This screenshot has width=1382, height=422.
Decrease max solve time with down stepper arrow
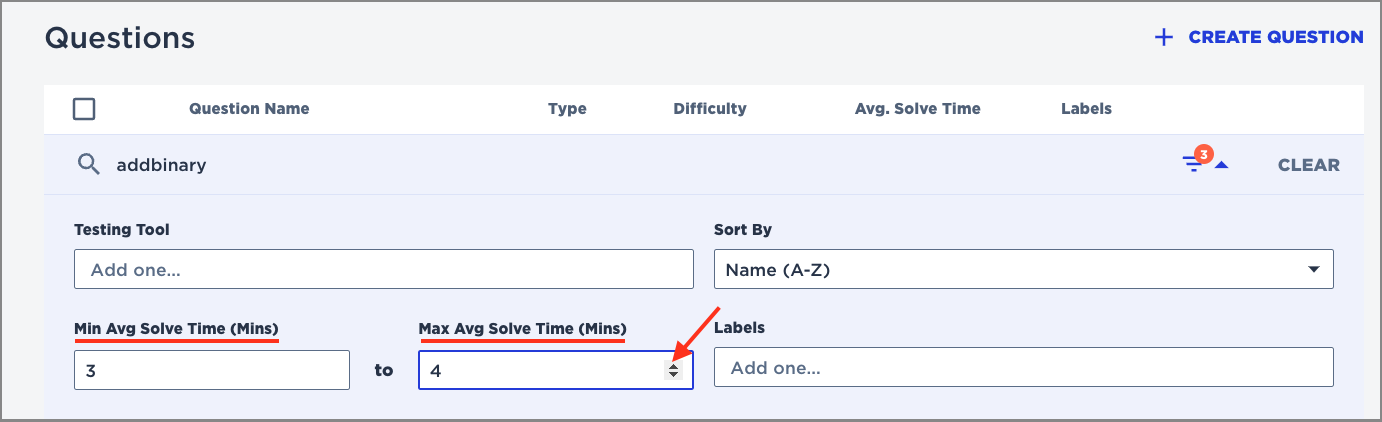click(674, 375)
